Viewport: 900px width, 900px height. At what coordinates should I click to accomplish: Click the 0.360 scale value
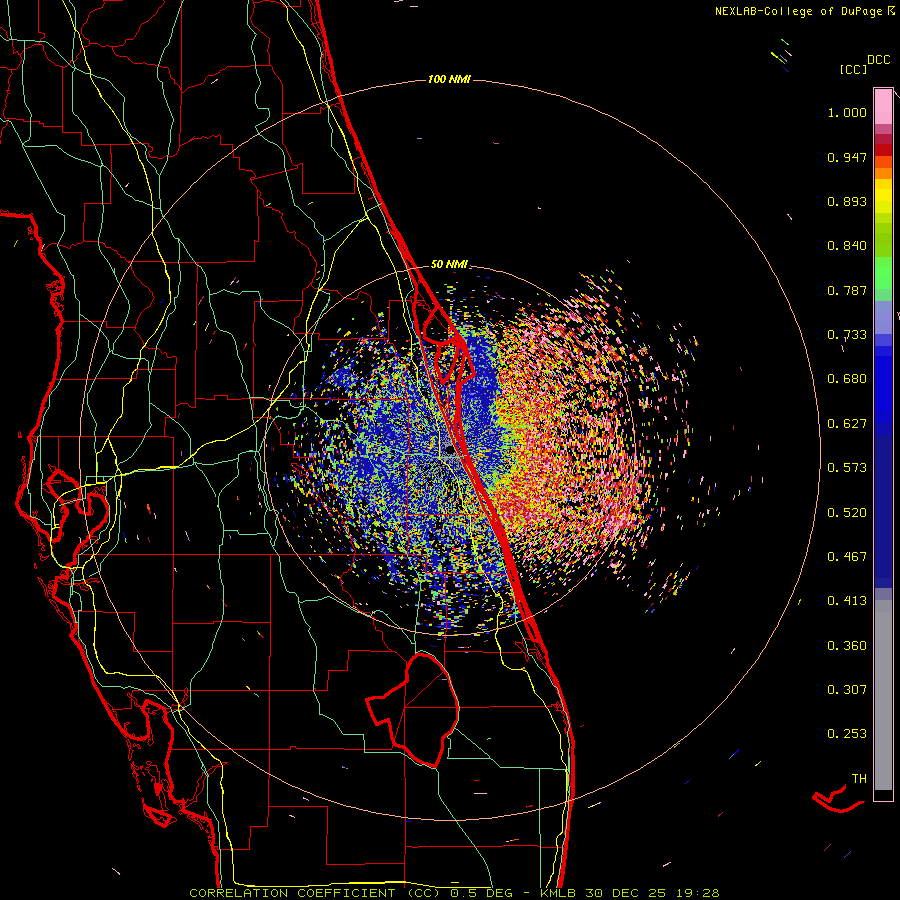click(847, 646)
